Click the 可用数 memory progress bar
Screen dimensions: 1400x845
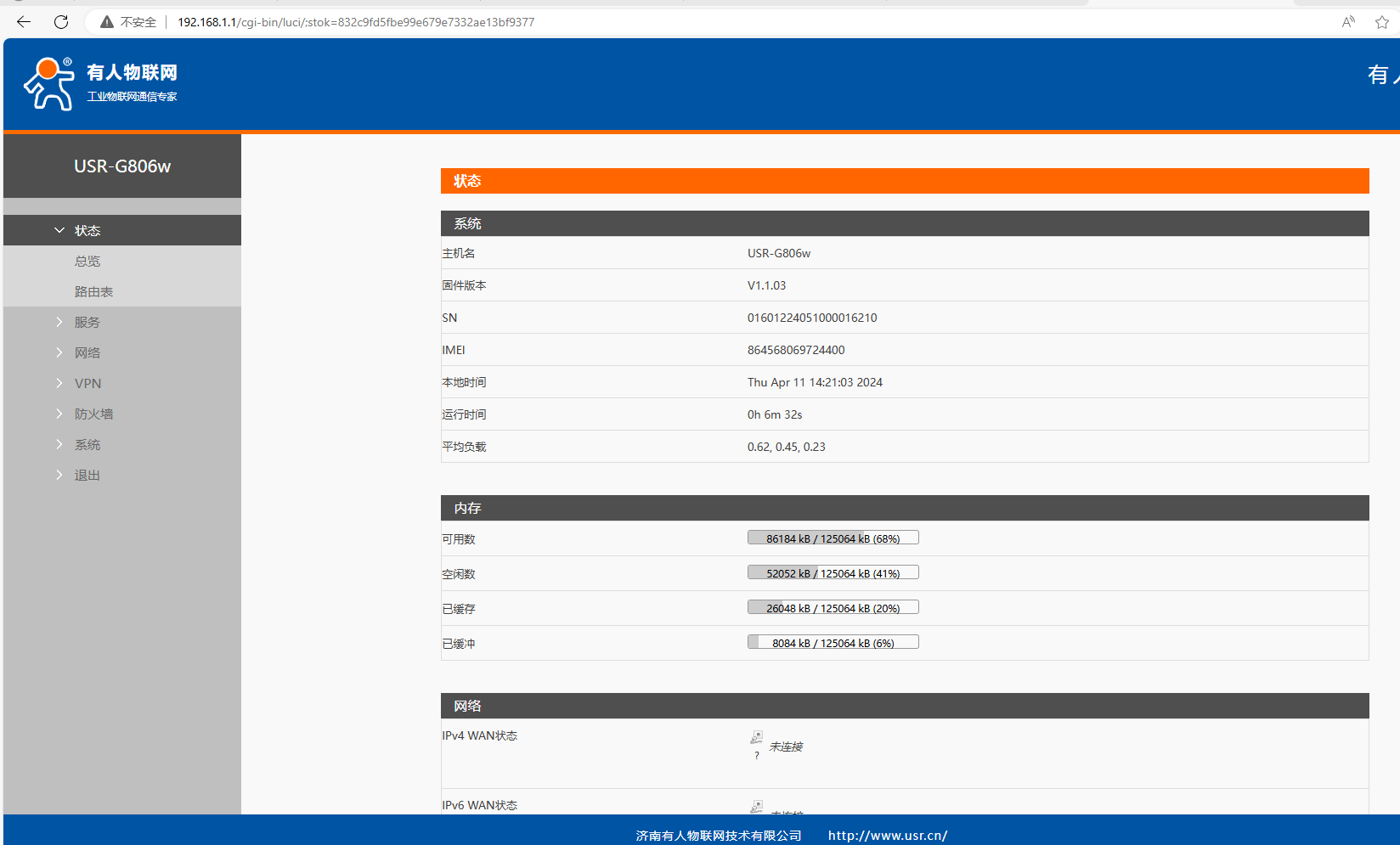click(x=833, y=538)
